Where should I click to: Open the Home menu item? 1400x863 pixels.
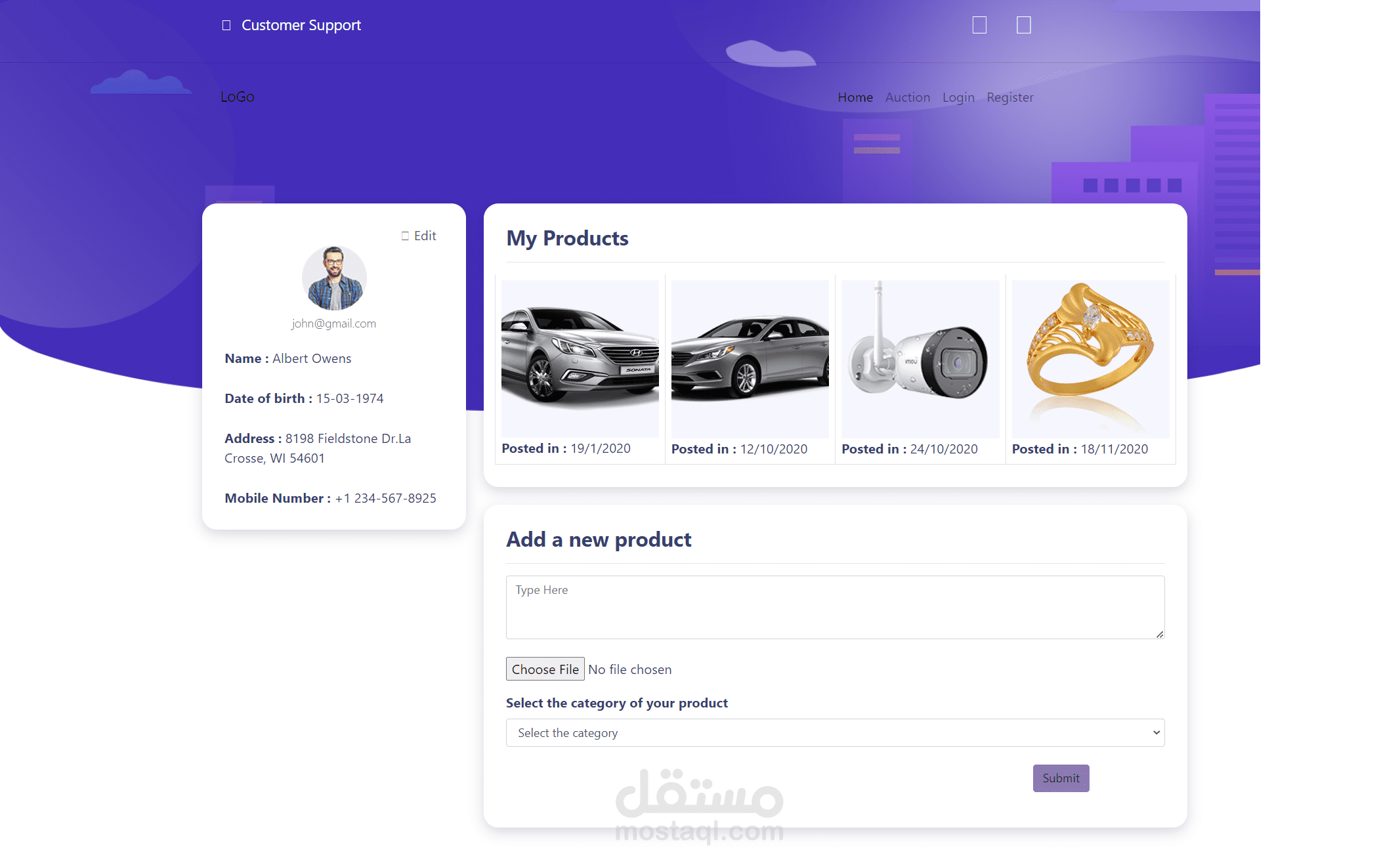tap(855, 97)
